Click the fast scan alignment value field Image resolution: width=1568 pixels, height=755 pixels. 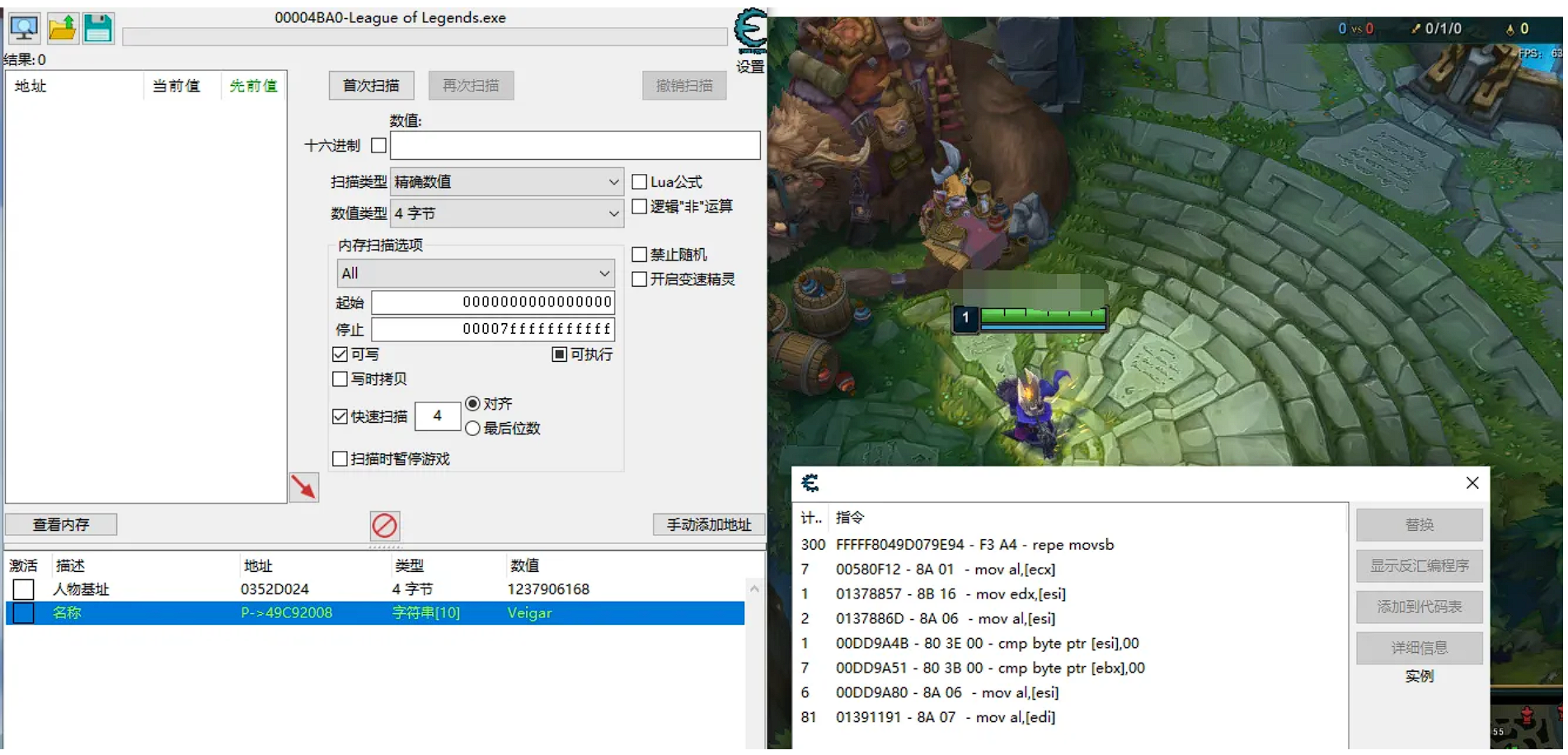(x=437, y=416)
